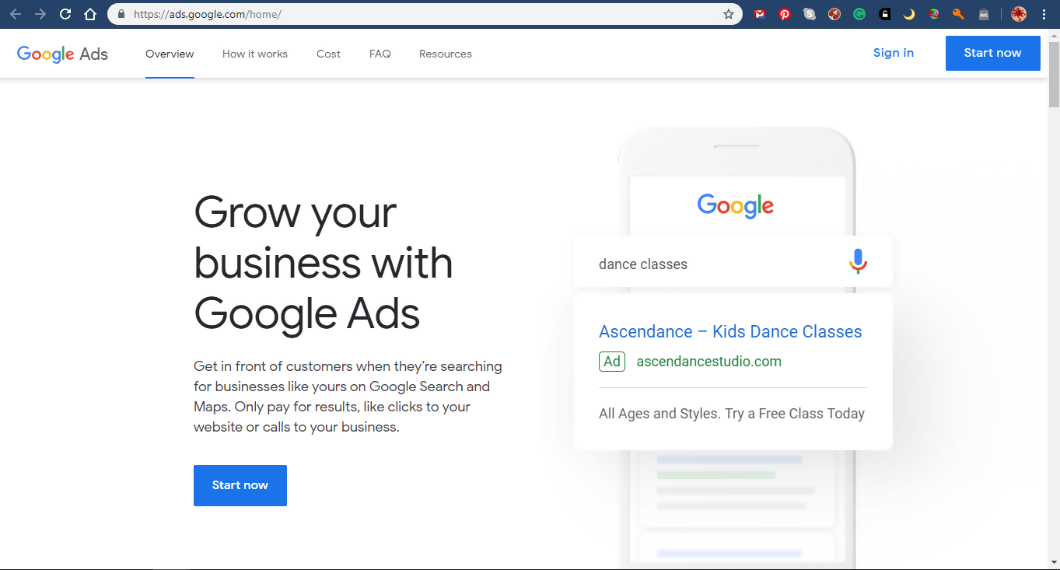Image resolution: width=1060 pixels, height=570 pixels.
Task: Go back using the browser back arrow
Action: [16, 14]
